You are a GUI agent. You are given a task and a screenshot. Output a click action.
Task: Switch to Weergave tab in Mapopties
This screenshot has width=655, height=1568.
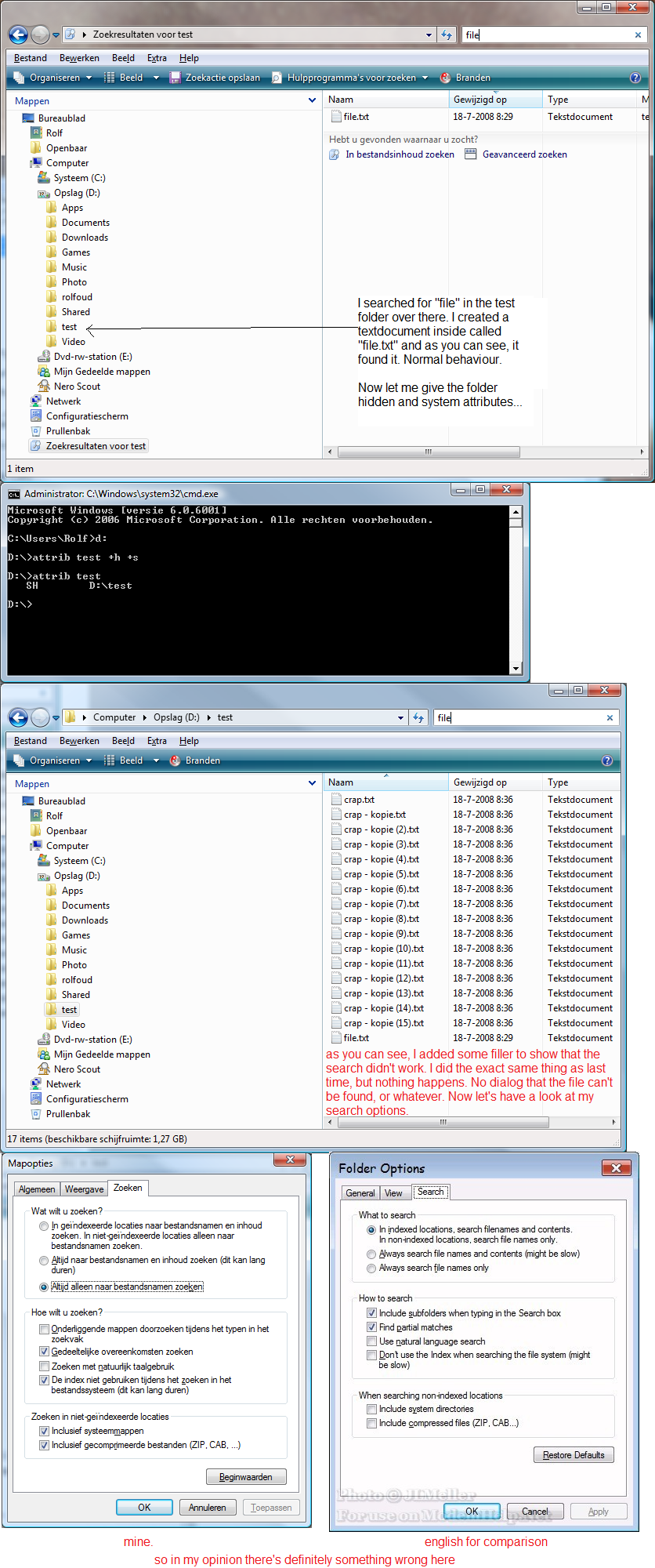point(84,1189)
